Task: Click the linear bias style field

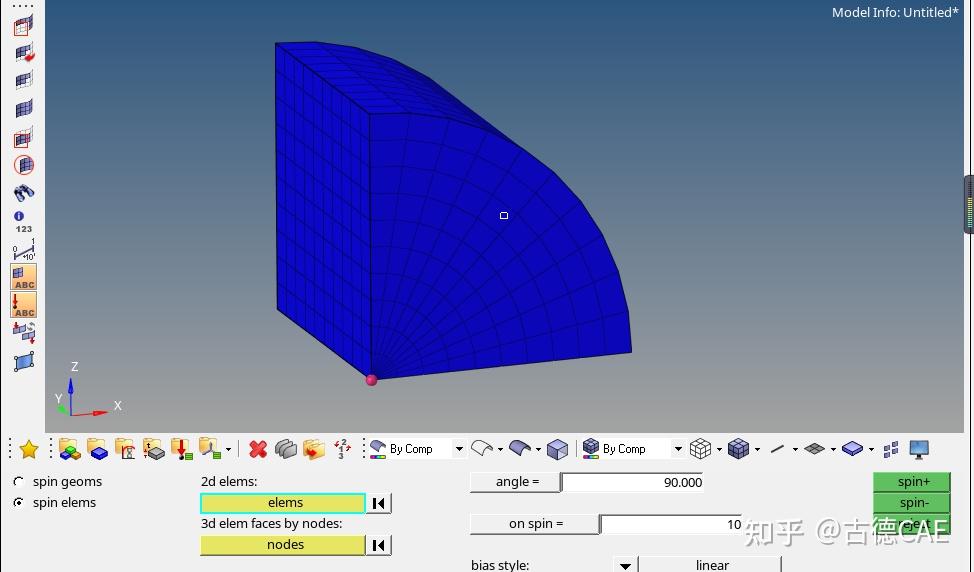Action: tap(711, 565)
